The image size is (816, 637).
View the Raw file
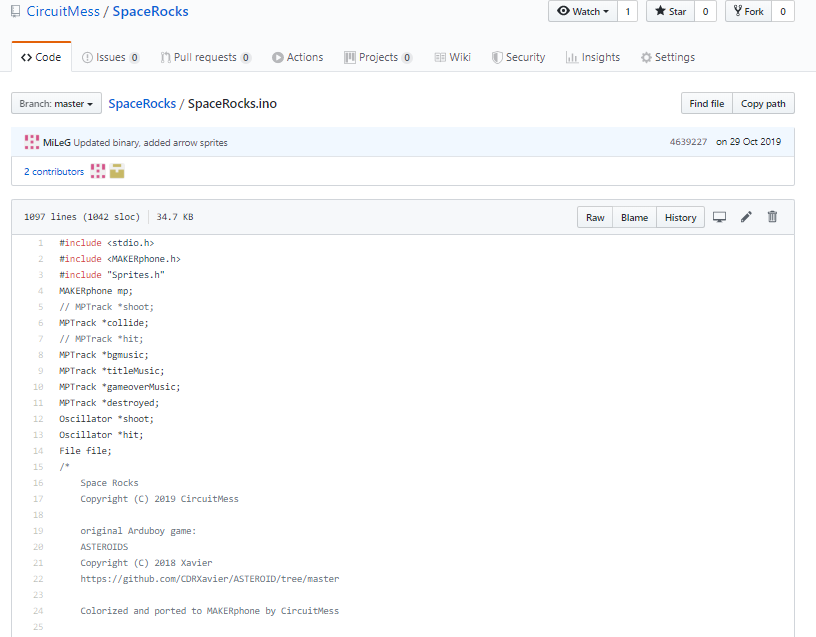point(595,218)
